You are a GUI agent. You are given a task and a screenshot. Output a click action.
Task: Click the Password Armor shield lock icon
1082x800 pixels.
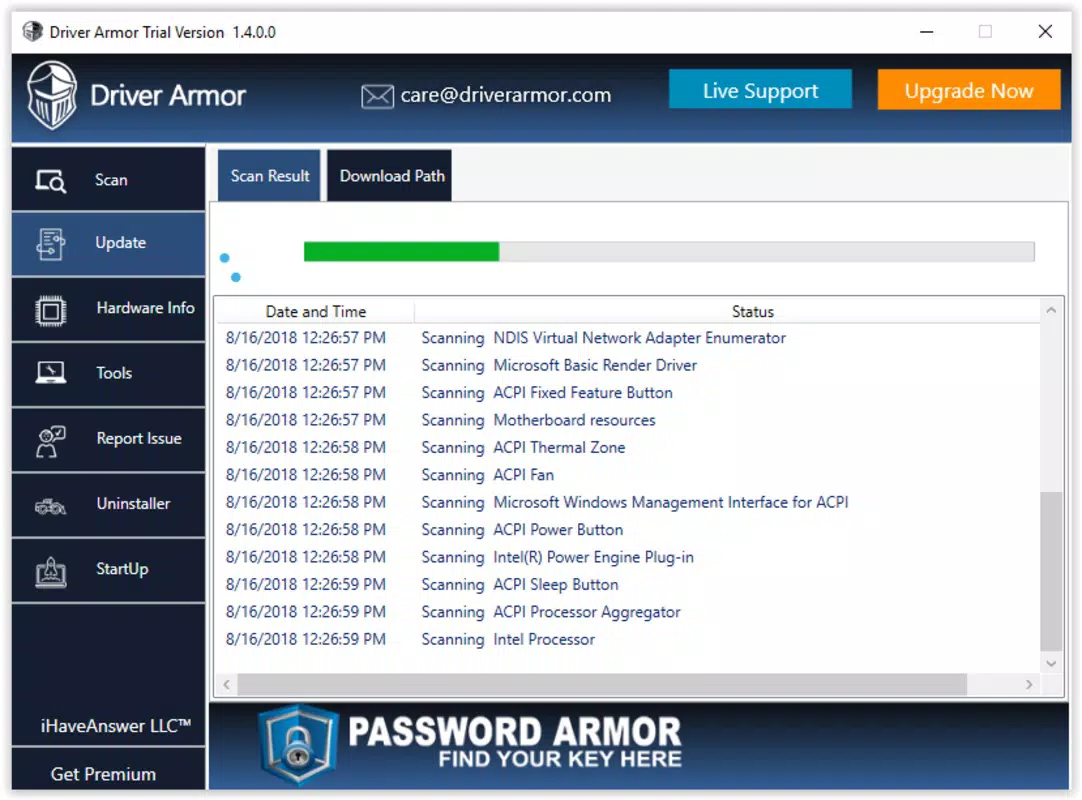(298, 745)
